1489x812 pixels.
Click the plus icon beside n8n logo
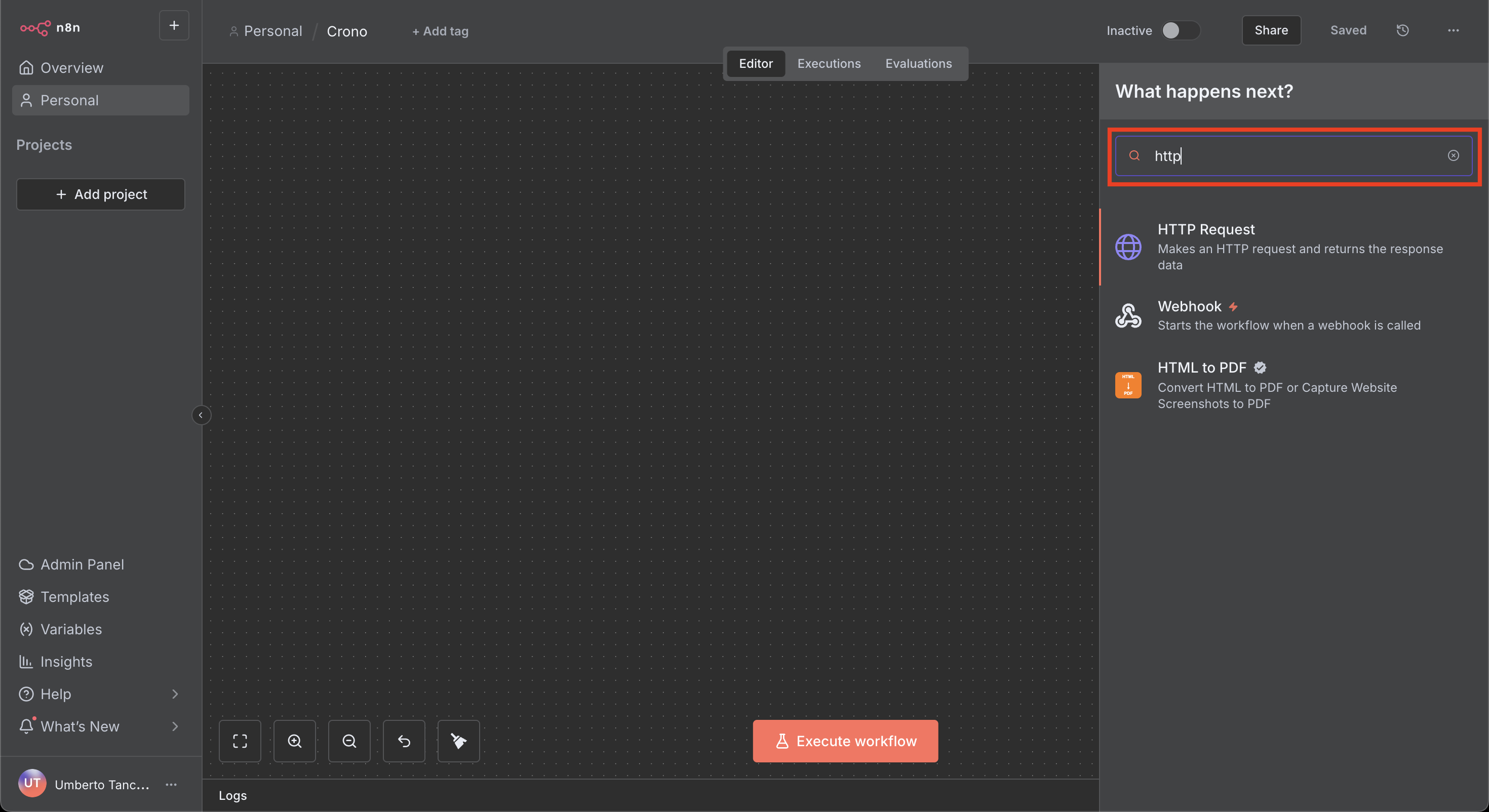[174, 25]
